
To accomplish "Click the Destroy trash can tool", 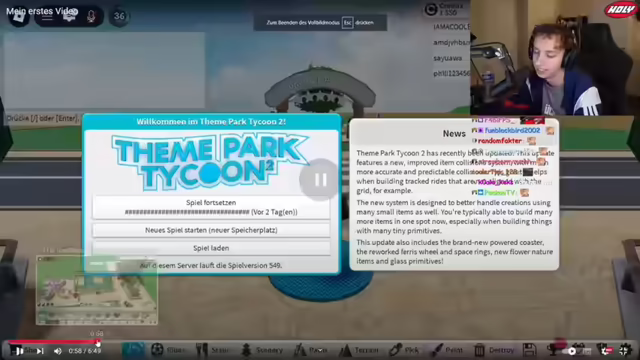I will tap(479, 350).
